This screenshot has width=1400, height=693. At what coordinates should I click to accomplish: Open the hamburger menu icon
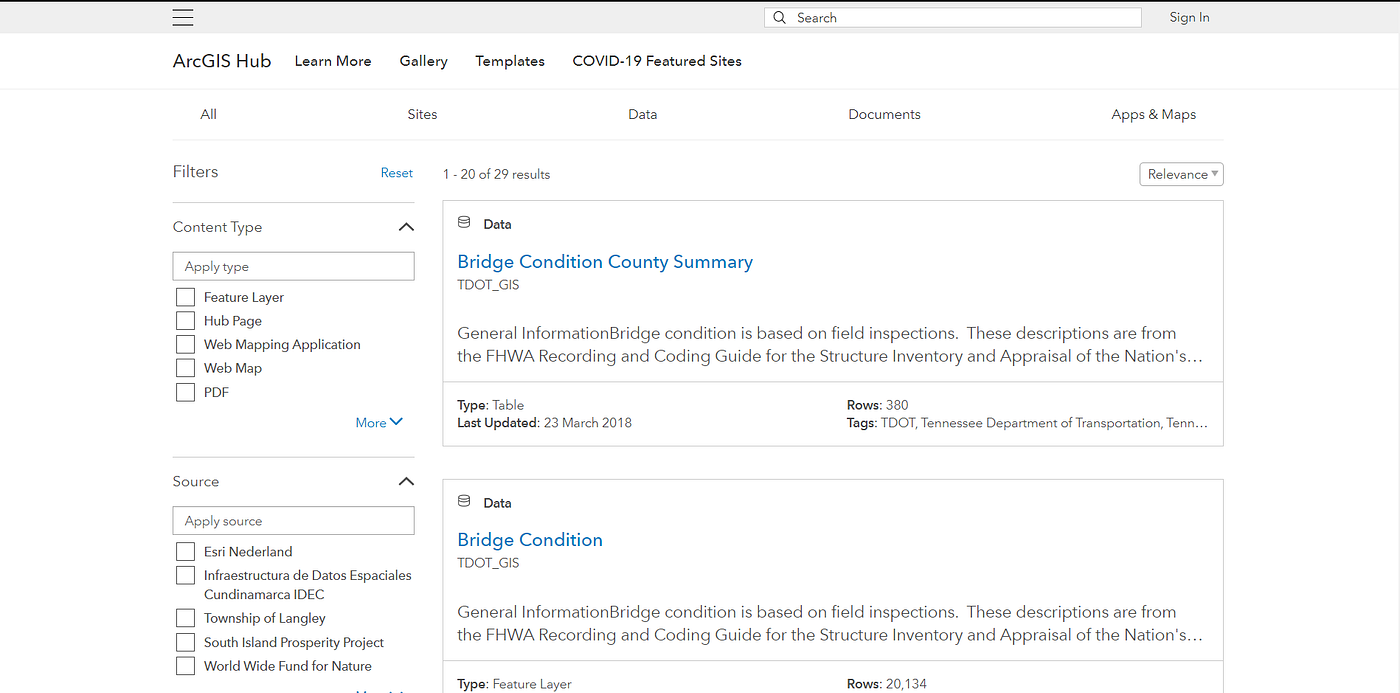click(183, 17)
